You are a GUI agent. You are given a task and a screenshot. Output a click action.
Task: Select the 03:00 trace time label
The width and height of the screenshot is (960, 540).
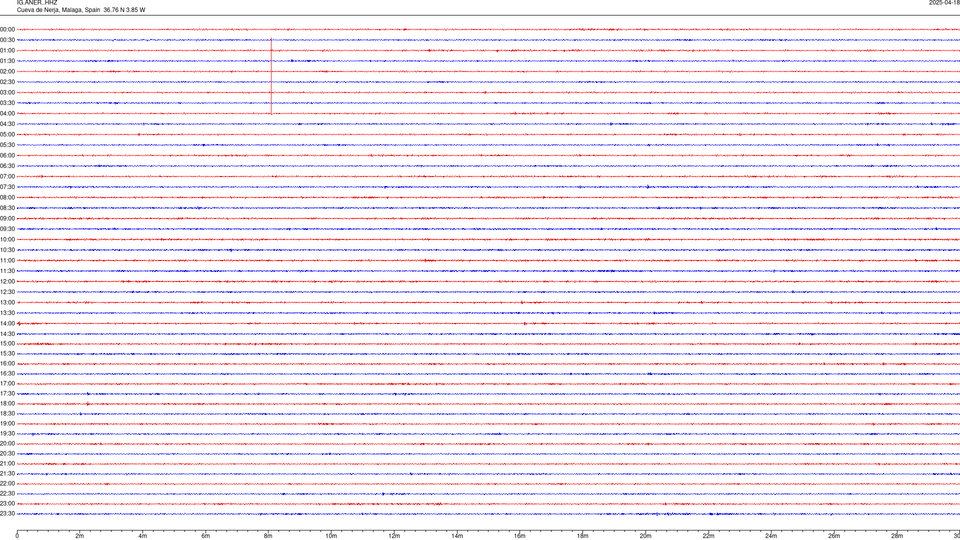(7, 92)
